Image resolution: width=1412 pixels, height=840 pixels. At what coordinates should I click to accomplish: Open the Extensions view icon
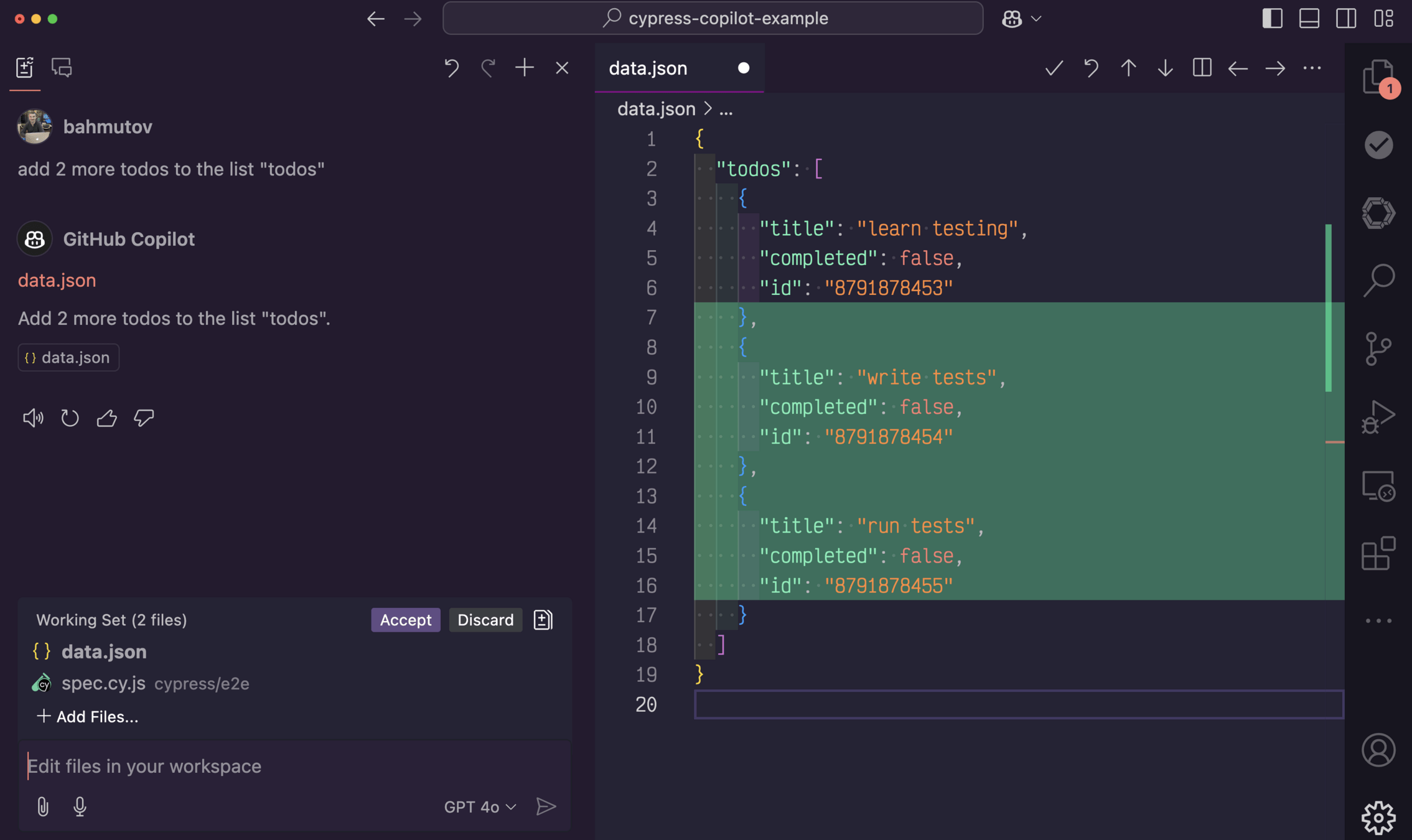(1378, 553)
